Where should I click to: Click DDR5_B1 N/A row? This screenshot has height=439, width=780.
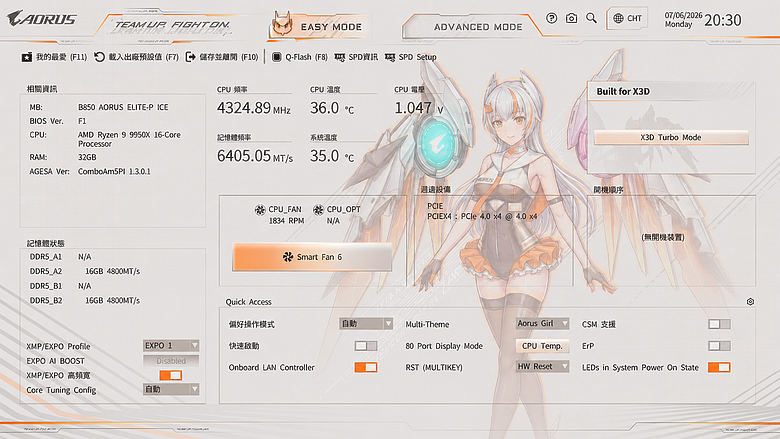tap(60, 286)
